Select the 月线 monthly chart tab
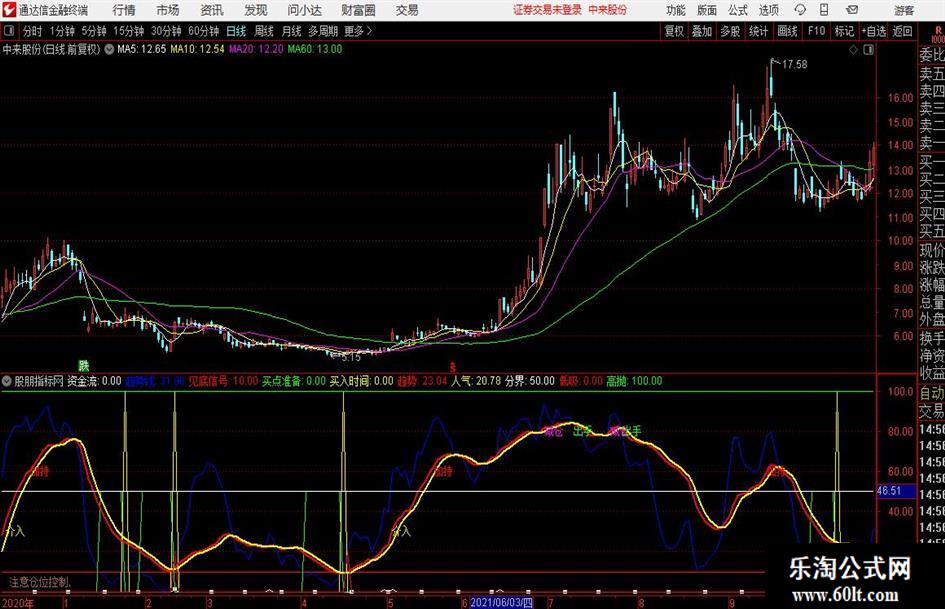The height and width of the screenshot is (609, 945). [291, 31]
